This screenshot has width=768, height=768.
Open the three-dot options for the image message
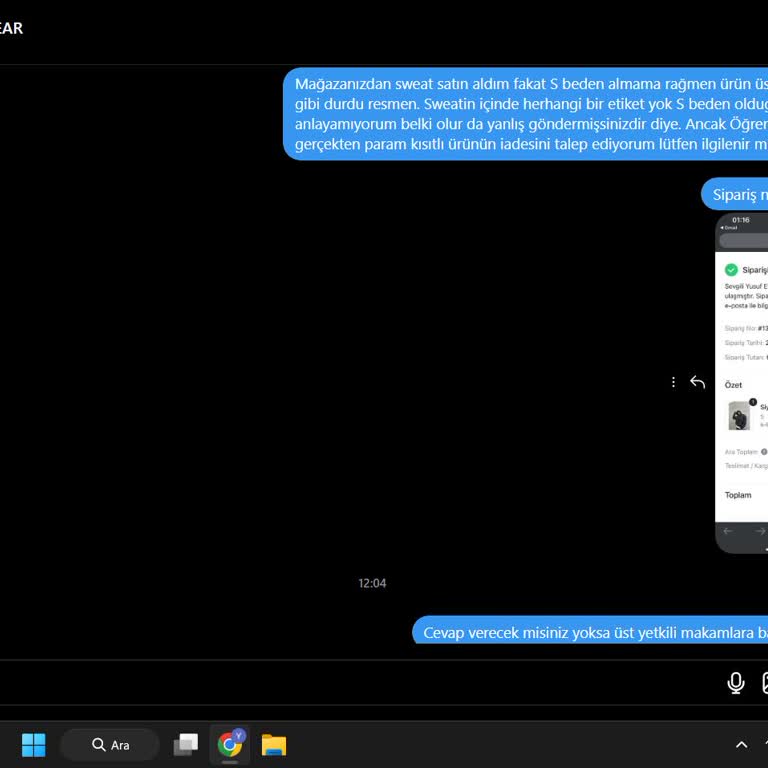(x=673, y=382)
